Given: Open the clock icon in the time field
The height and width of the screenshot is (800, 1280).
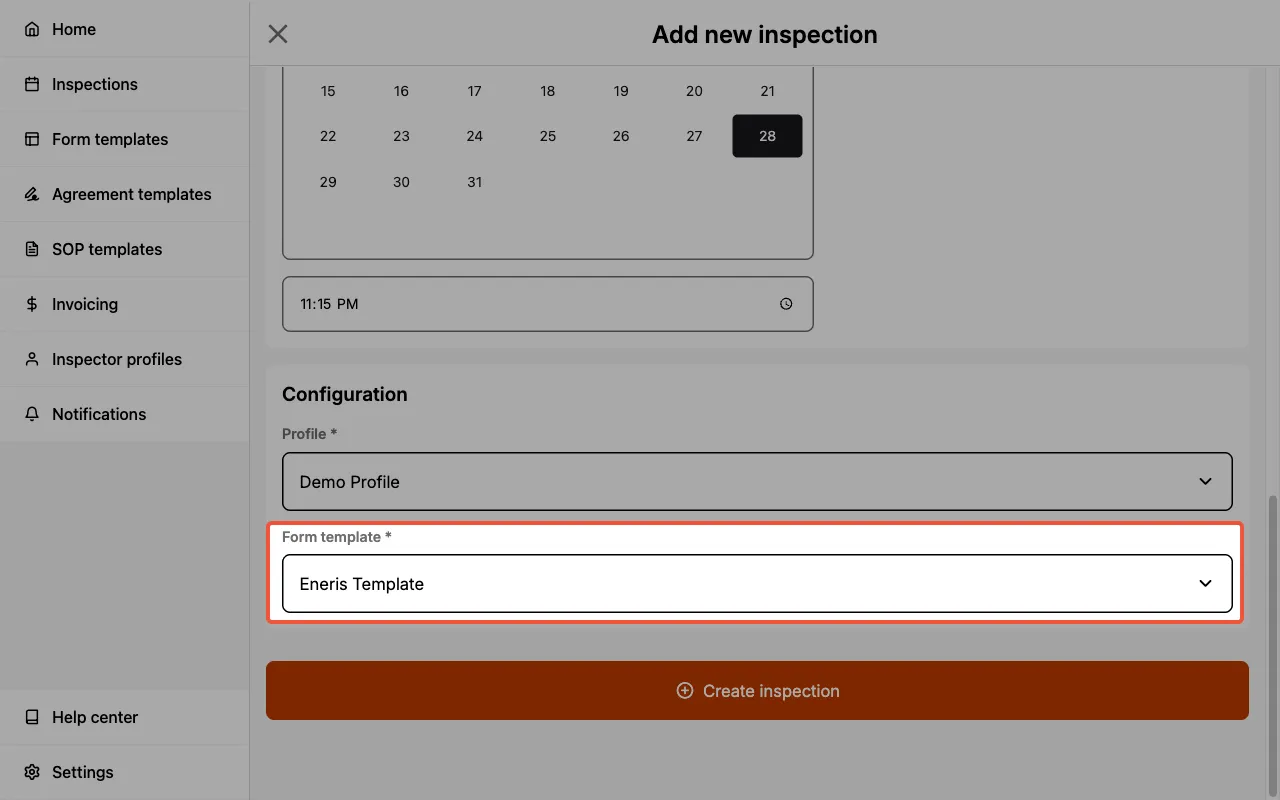Looking at the screenshot, I should click(x=786, y=303).
